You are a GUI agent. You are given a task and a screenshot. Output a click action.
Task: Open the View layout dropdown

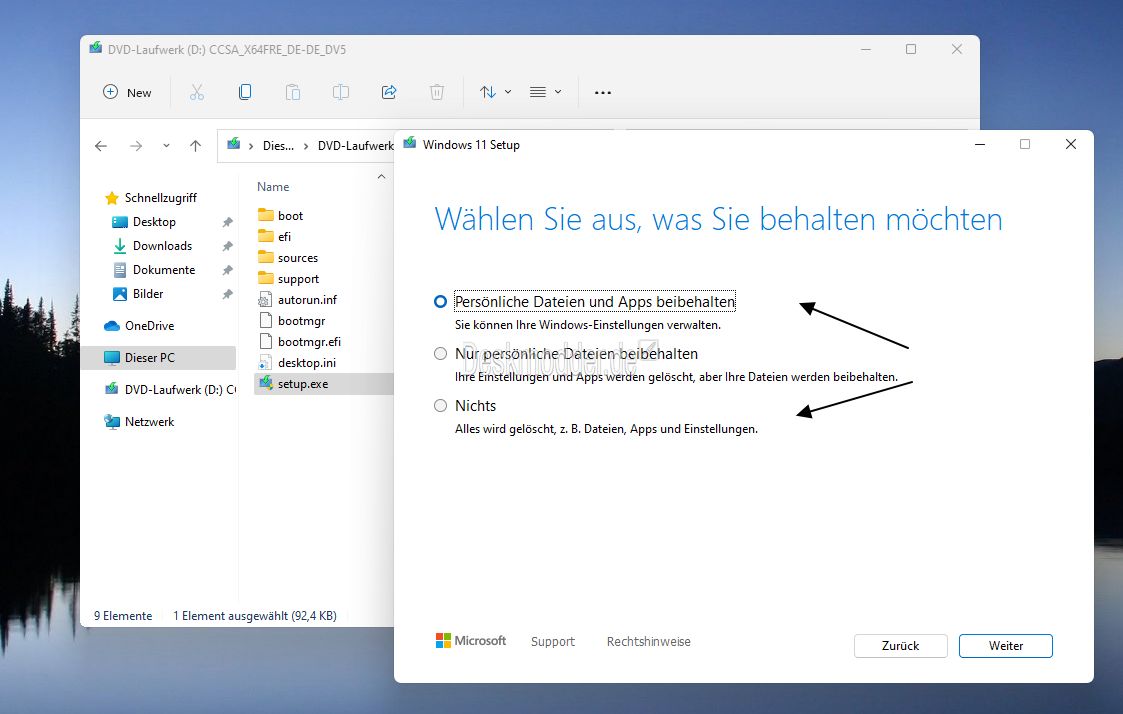coord(546,92)
